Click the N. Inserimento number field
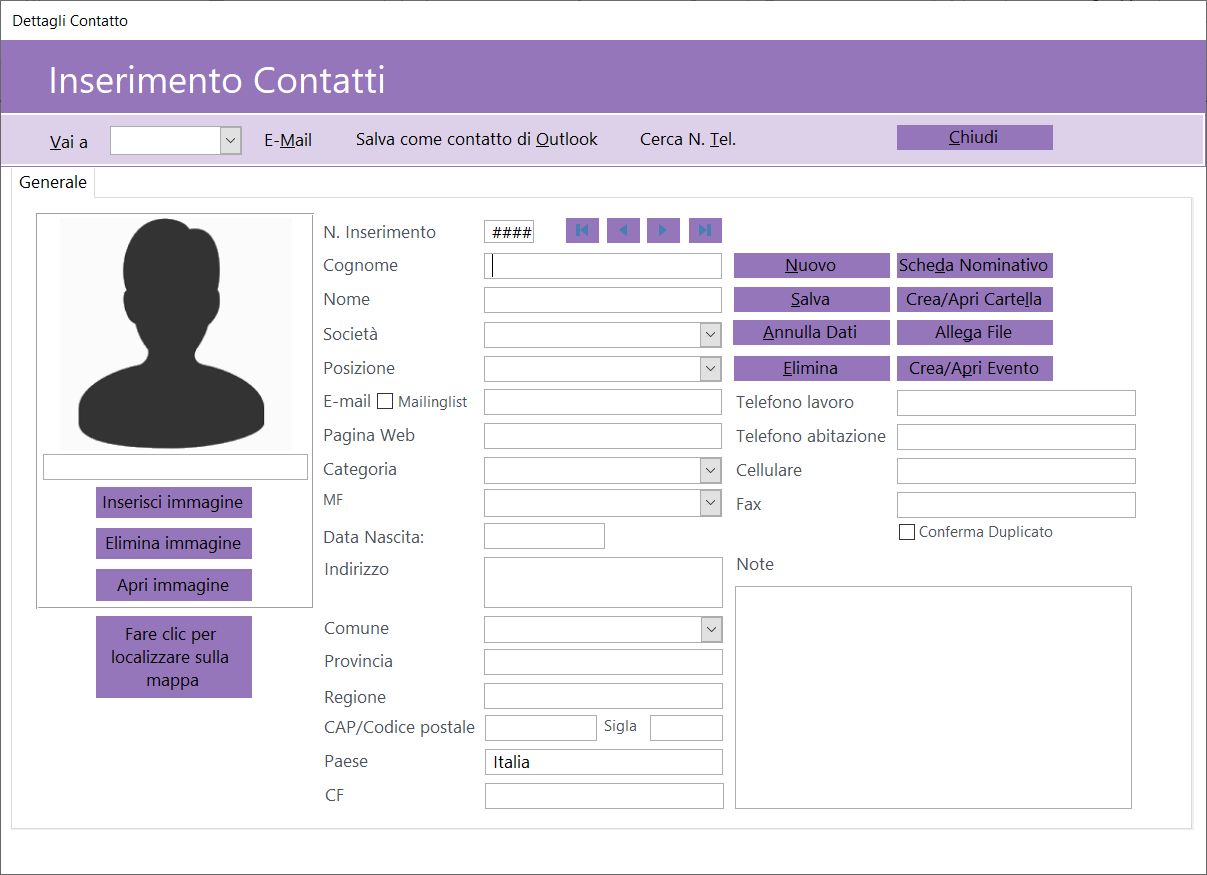 (x=509, y=232)
